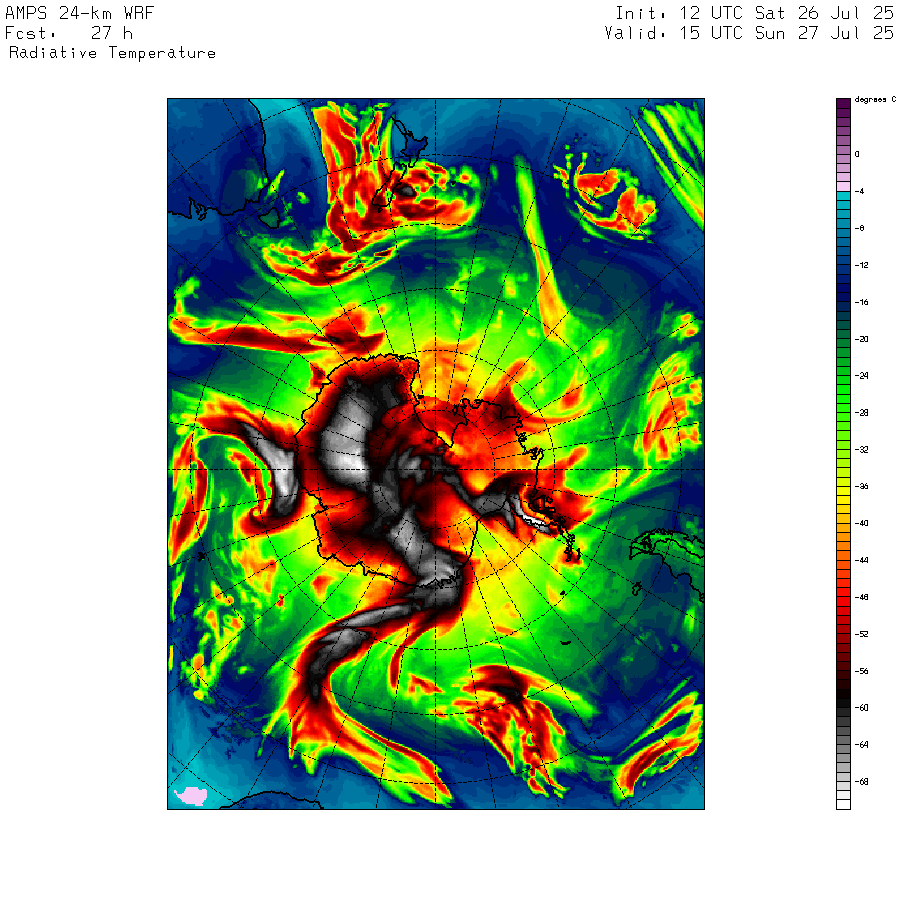Click the "Radiative Temperature" label

[112, 53]
